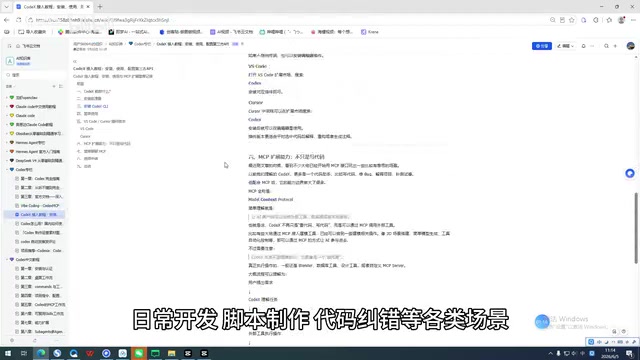Viewport: 640px width, 360px height.
Task: Open the WeChat green taskbar icon
Action: pyautogui.click(x=139, y=353)
